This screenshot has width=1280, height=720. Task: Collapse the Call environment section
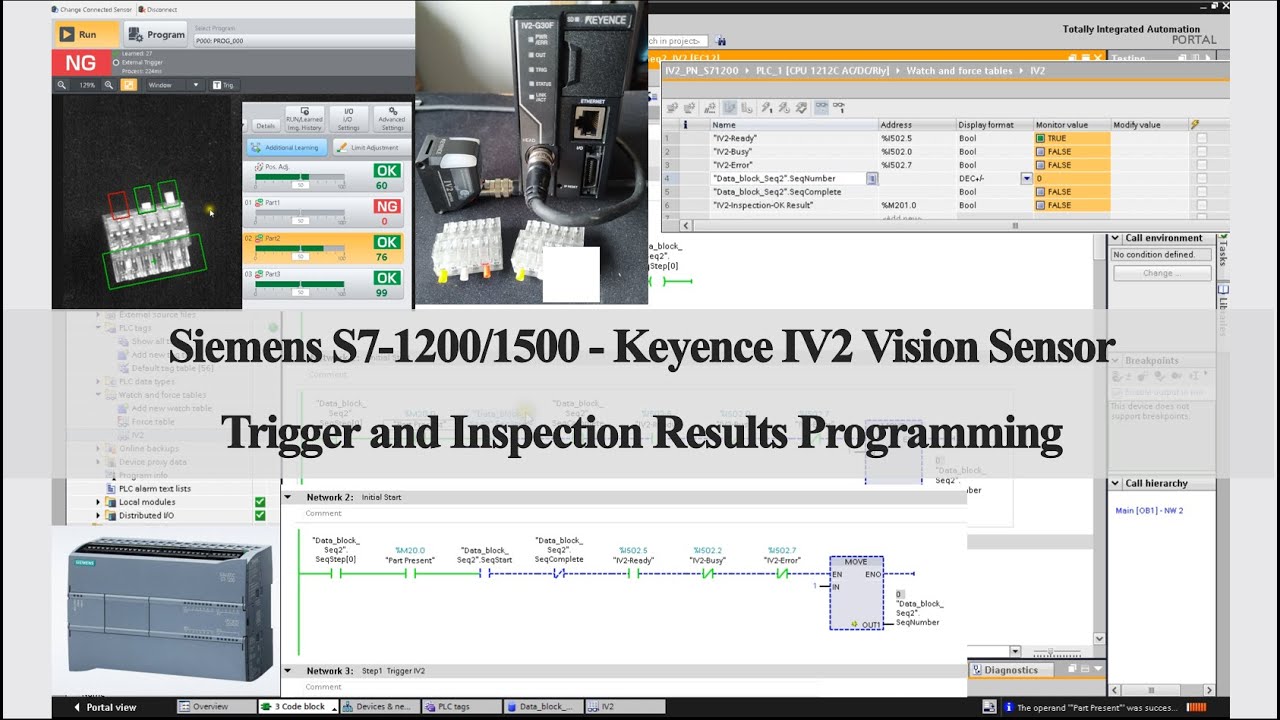1116,238
